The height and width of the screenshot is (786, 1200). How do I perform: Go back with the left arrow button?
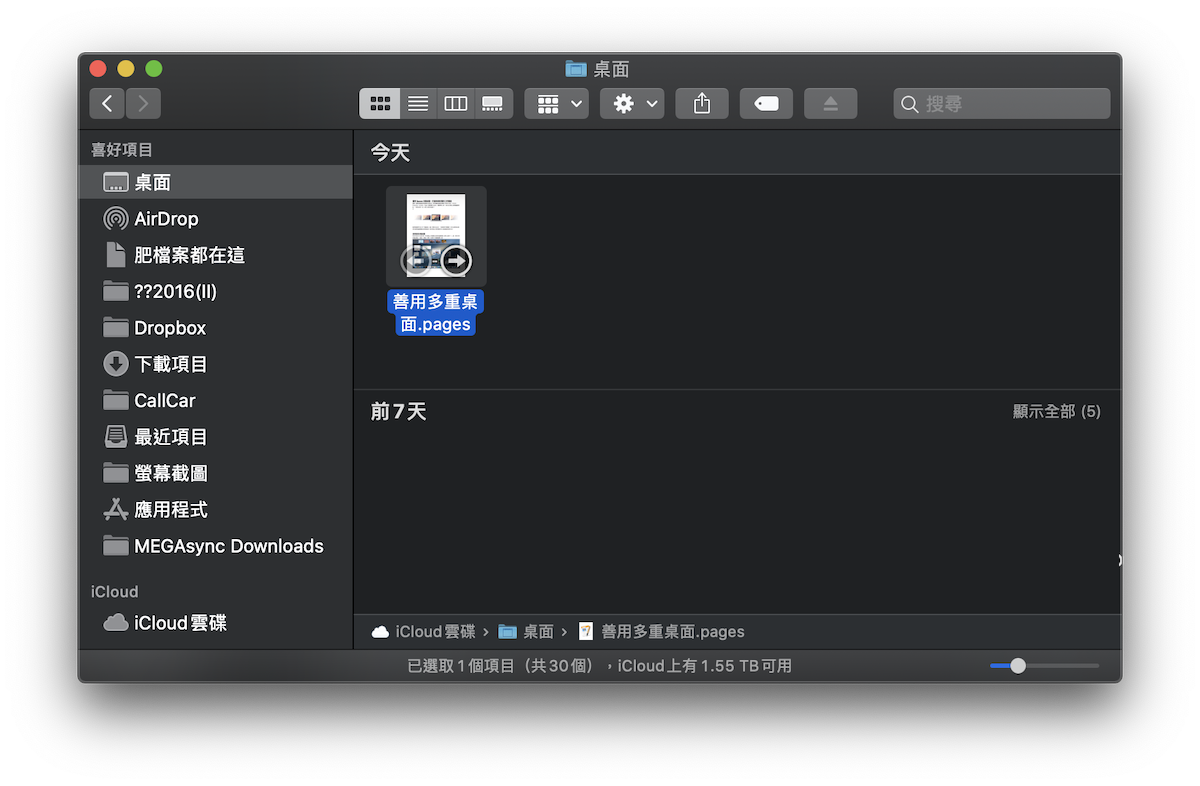click(107, 103)
